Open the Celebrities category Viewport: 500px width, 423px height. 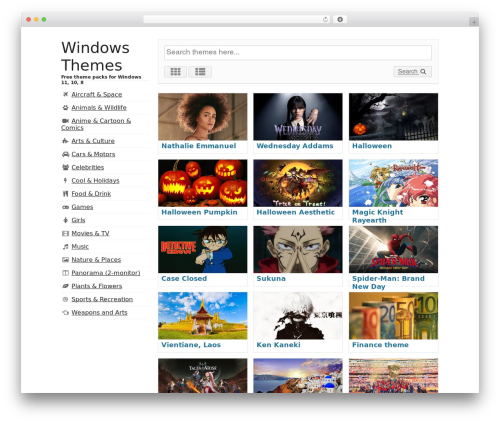click(x=88, y=167)
